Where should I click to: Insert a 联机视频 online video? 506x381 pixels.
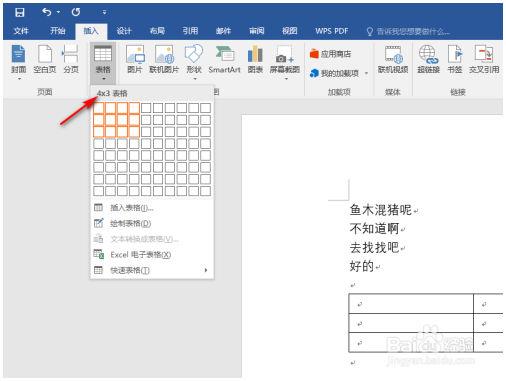point(393,59)
